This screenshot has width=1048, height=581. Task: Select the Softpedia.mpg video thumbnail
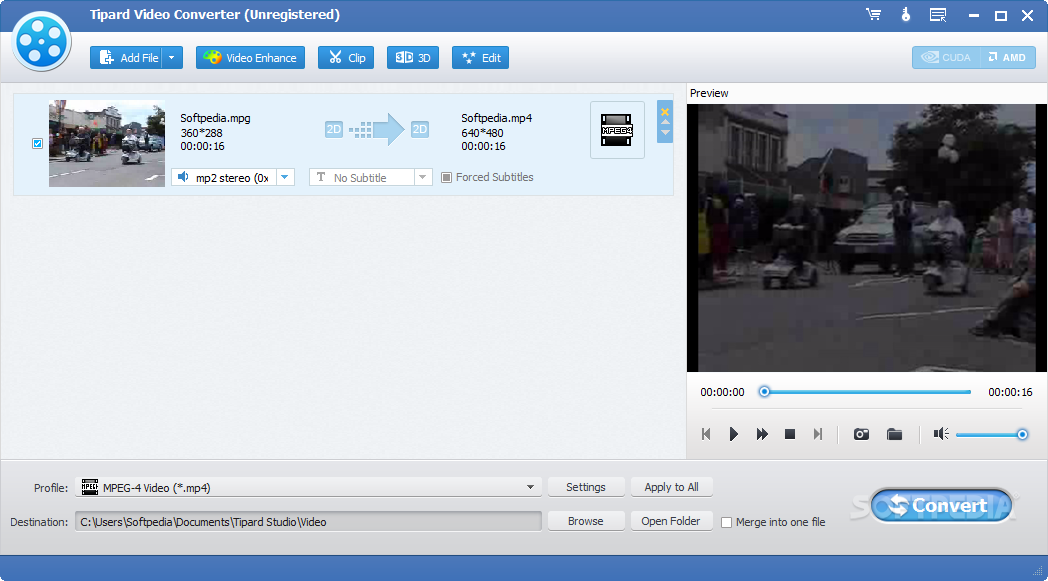107,143
